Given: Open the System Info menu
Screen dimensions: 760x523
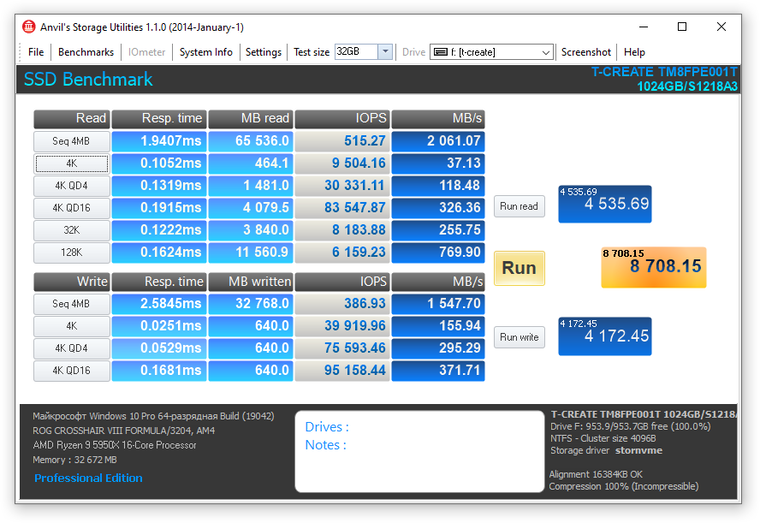Looking at the screenshot, I should 206,52.
